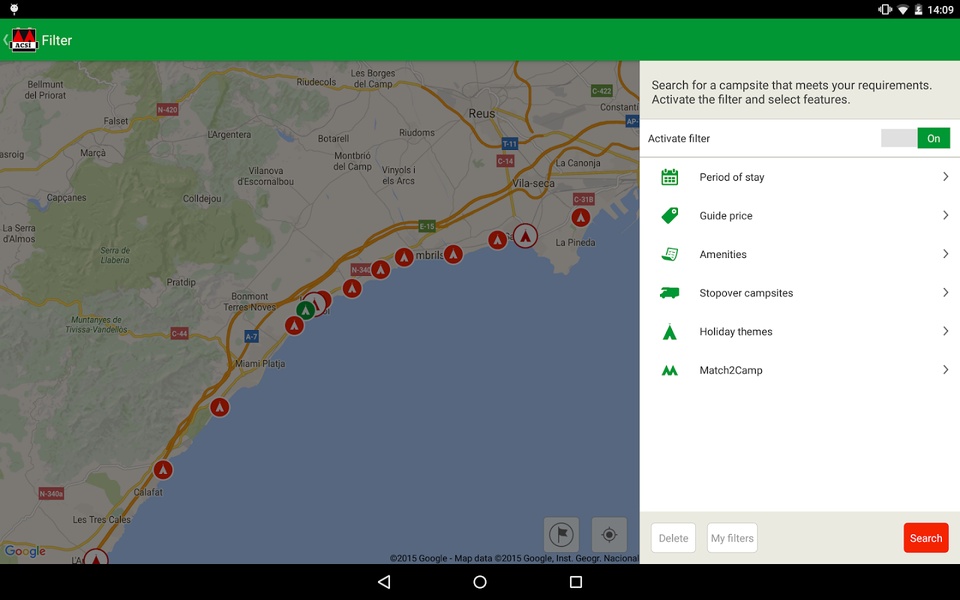Screen dimensions: 960x600
Task: Tap the Android back navigation button
Action: (x=384, y=582)
